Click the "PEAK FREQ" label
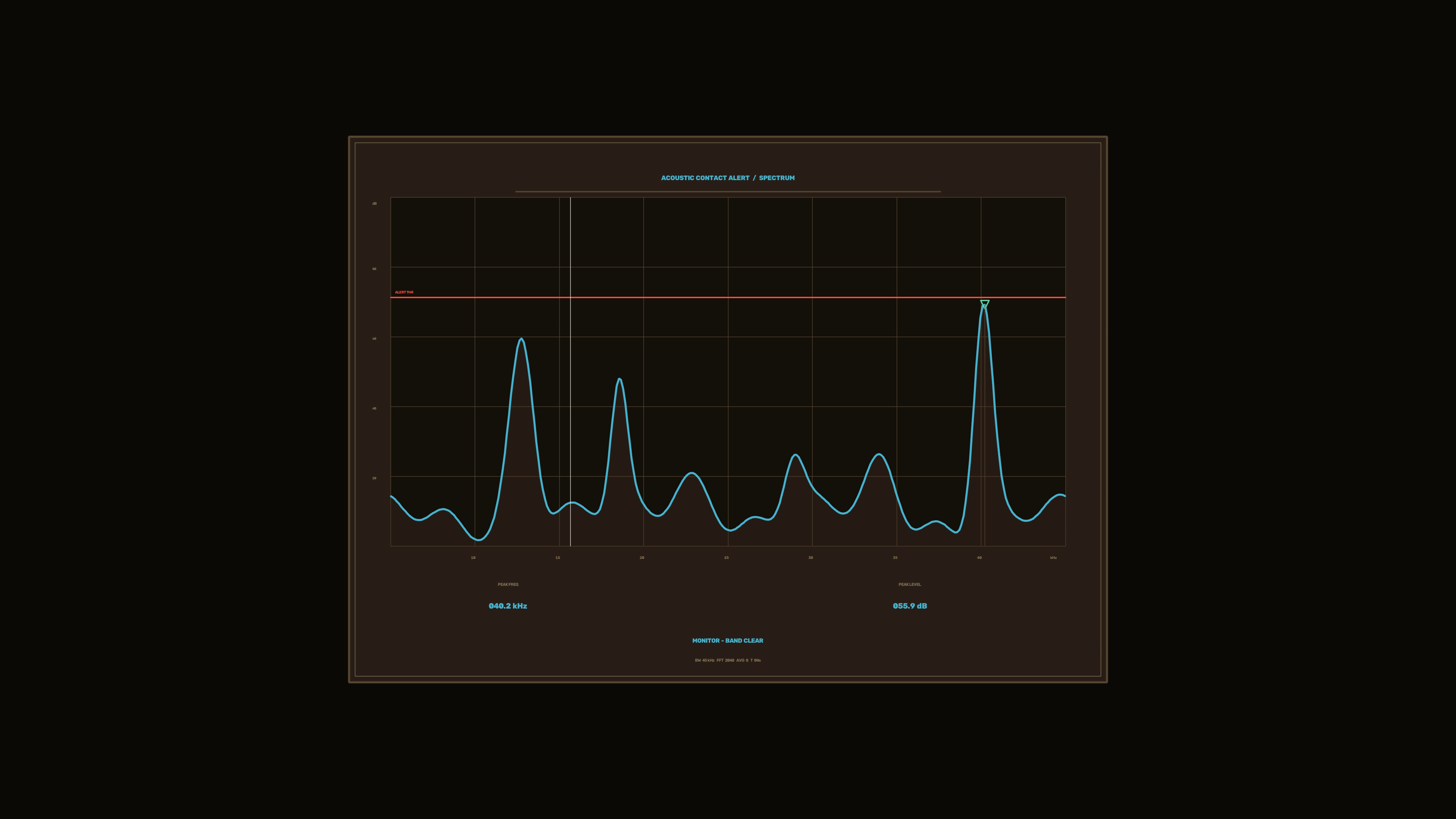Viewport: 1456px width, 819px height. pos(508,584)
